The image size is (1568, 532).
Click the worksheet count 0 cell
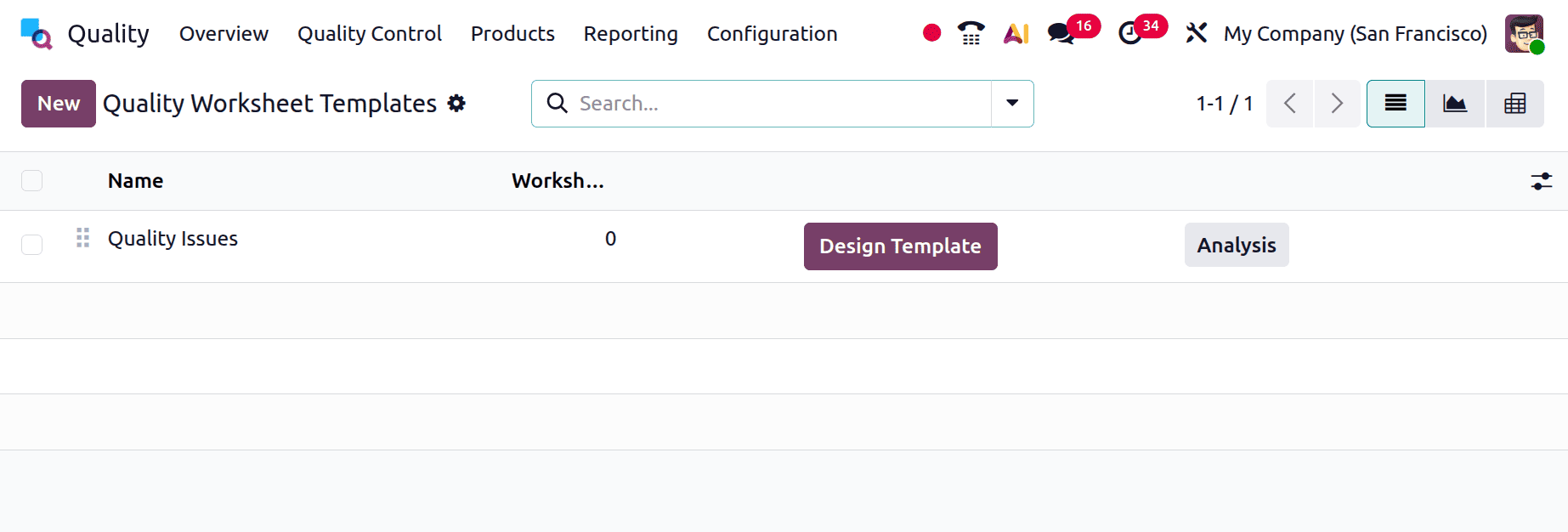point(610,239)
